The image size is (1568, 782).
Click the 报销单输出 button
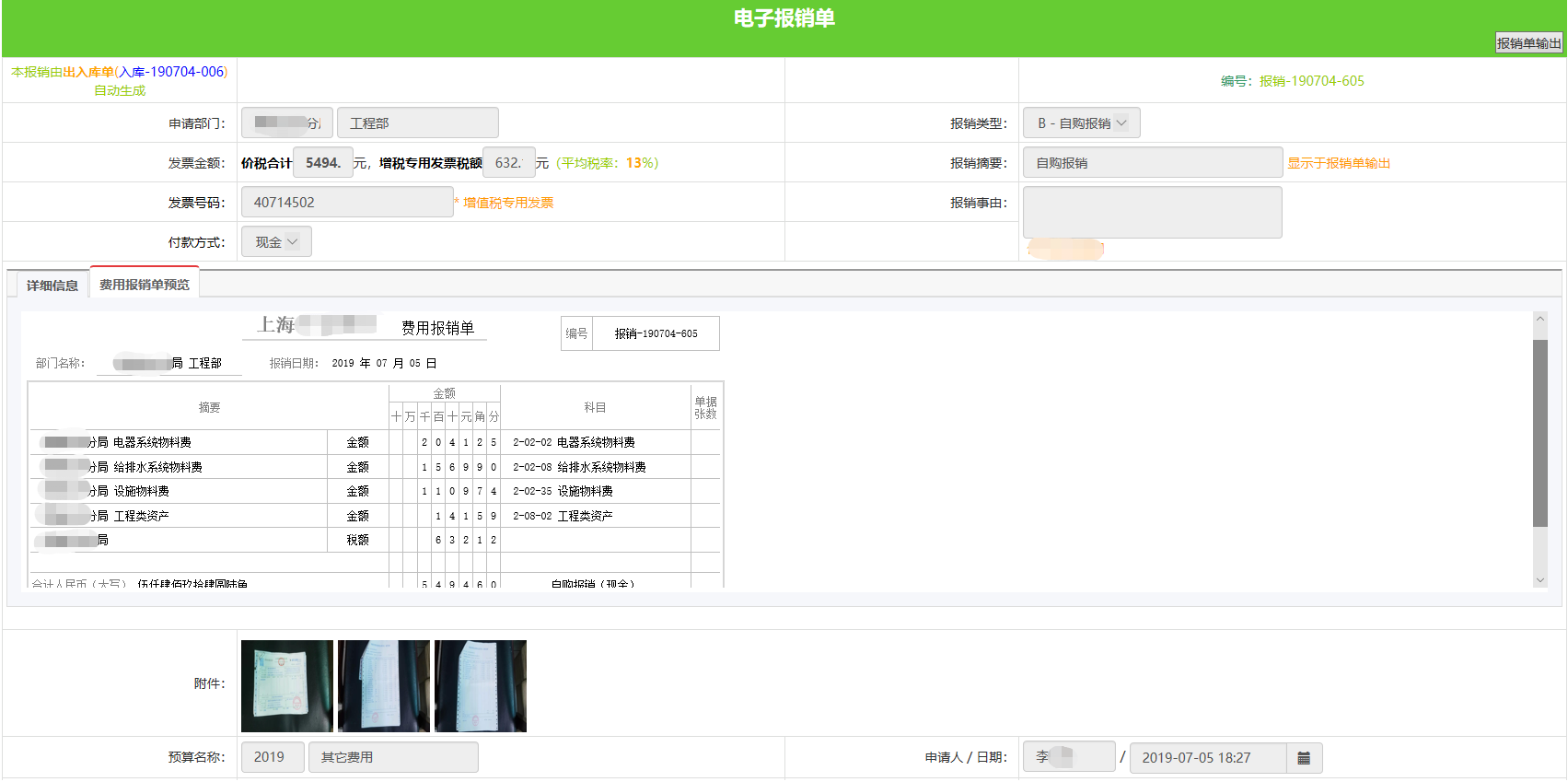[x=1528, y=43]
